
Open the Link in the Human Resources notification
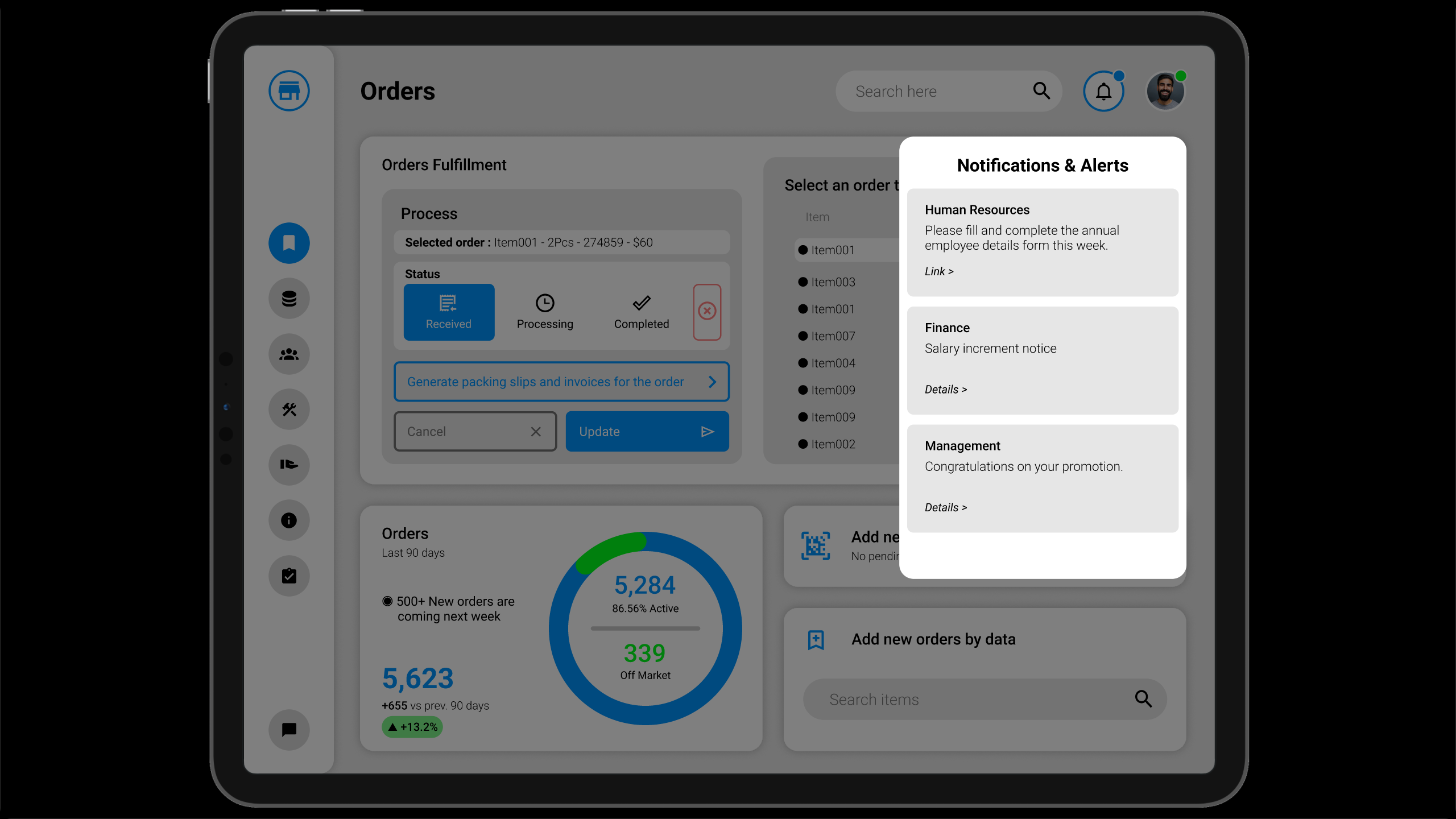(x=938, y=271)
